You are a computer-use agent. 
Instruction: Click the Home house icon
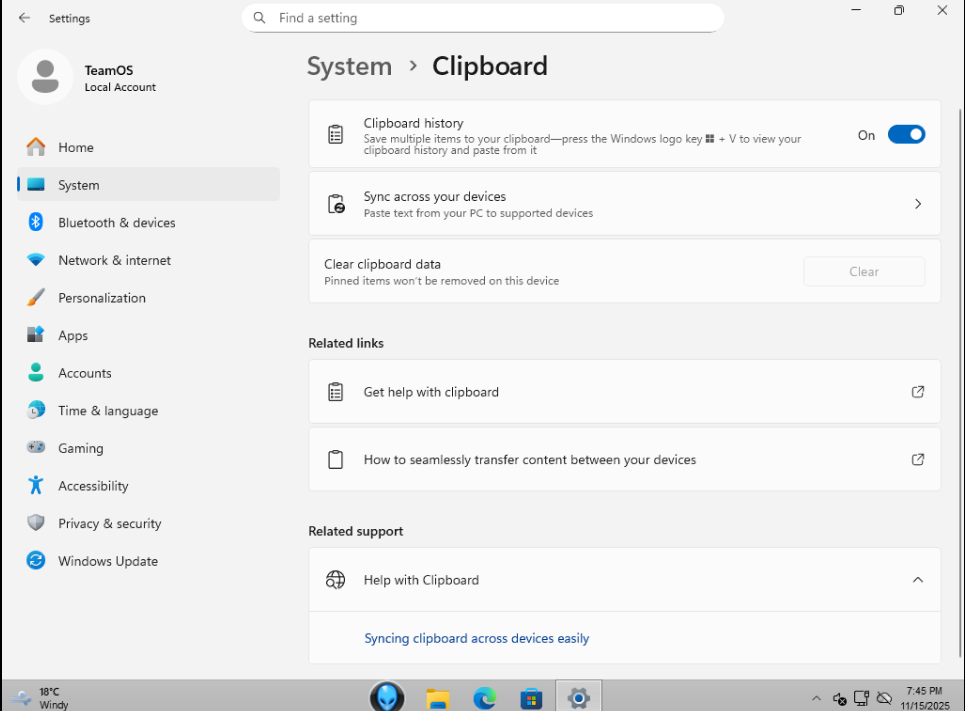click(36, 147)
